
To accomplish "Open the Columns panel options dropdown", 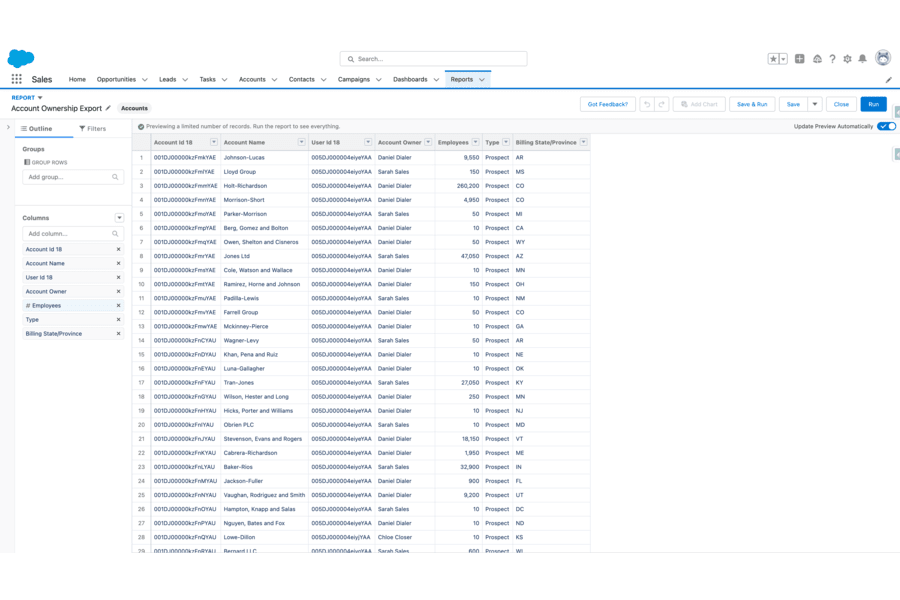I will click(x=118, y=217).
